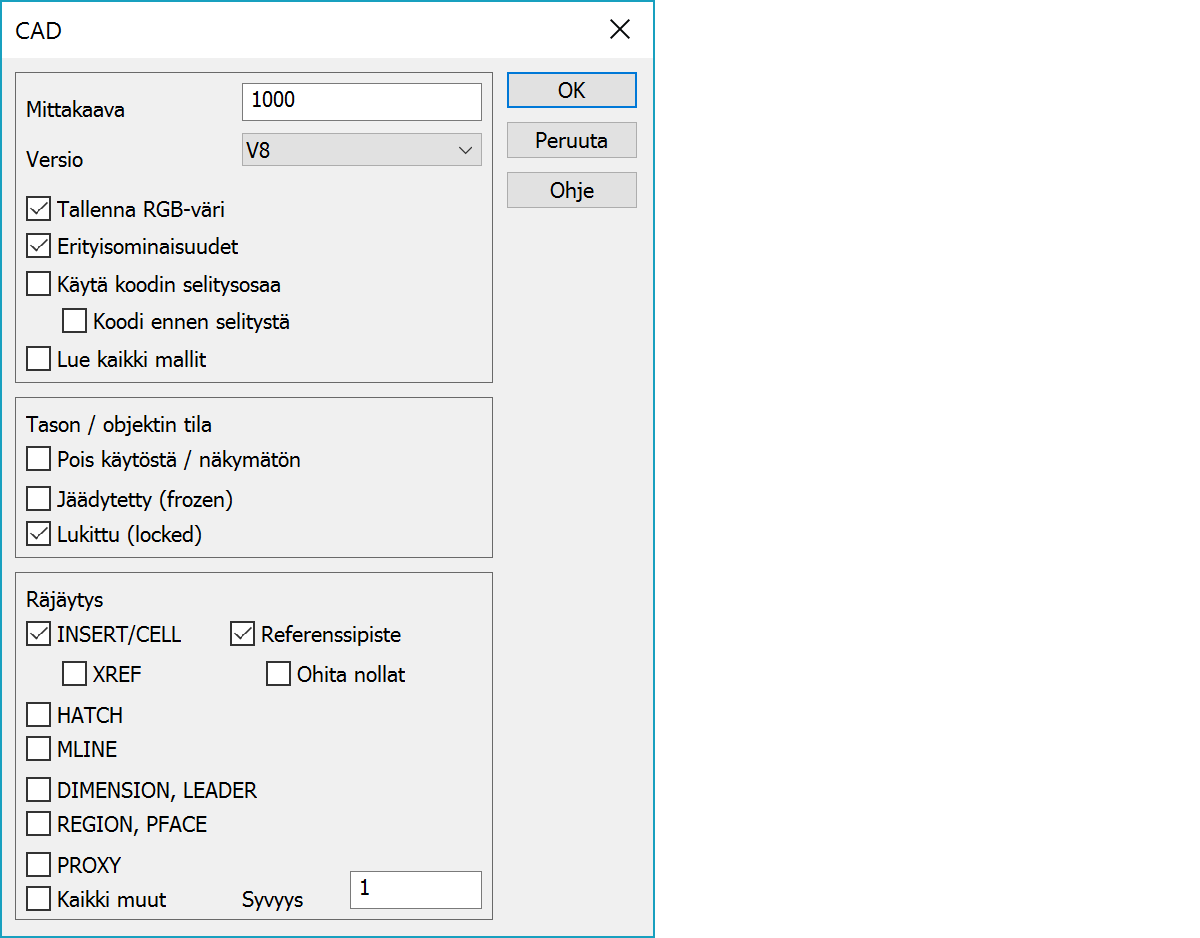Screen dimensions: 1200x938
Task: Enable the XREF checkbox
Action: coord(75,674)
